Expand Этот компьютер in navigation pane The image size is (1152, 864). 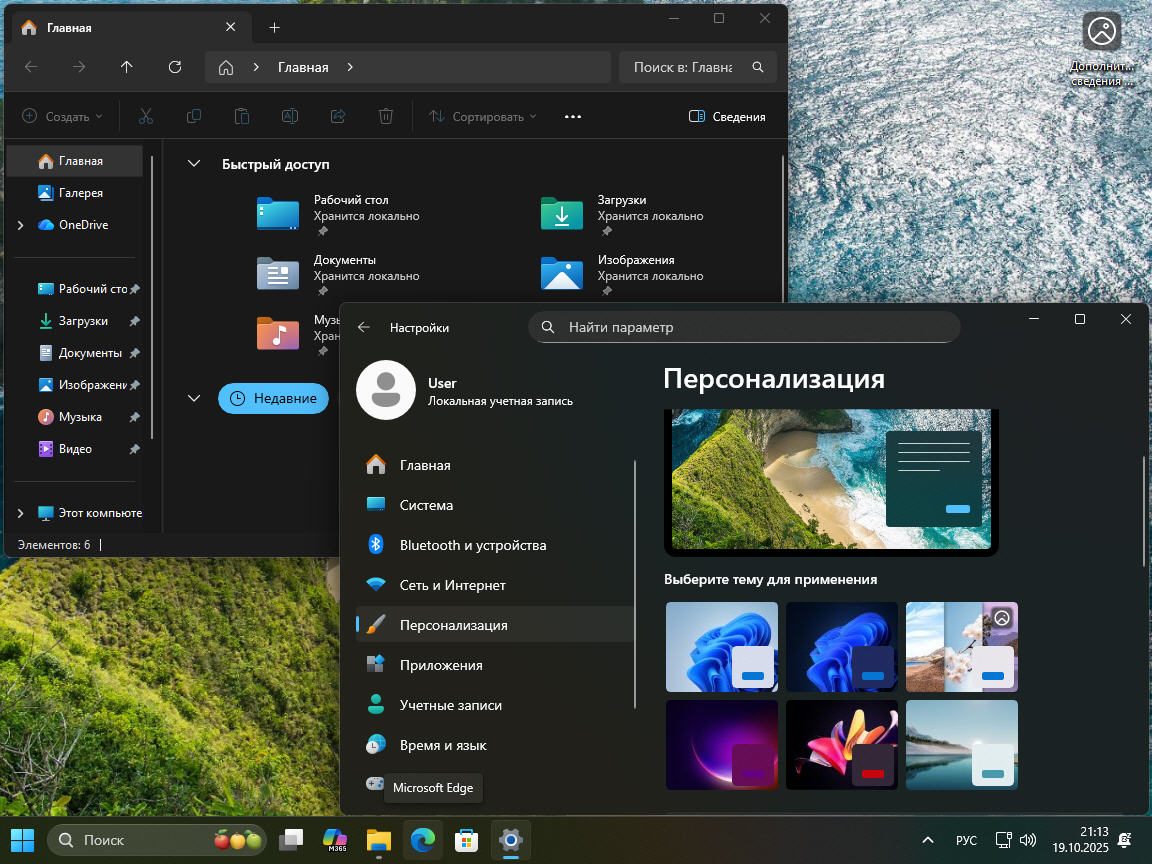click(21, 514)
